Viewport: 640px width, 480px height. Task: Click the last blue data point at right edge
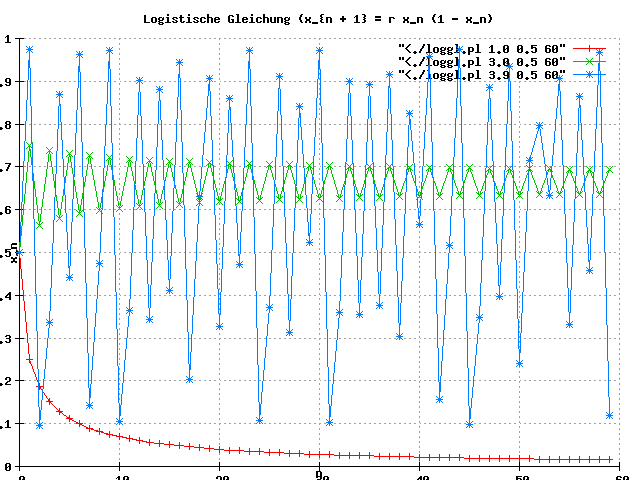(x=609, y=415)
